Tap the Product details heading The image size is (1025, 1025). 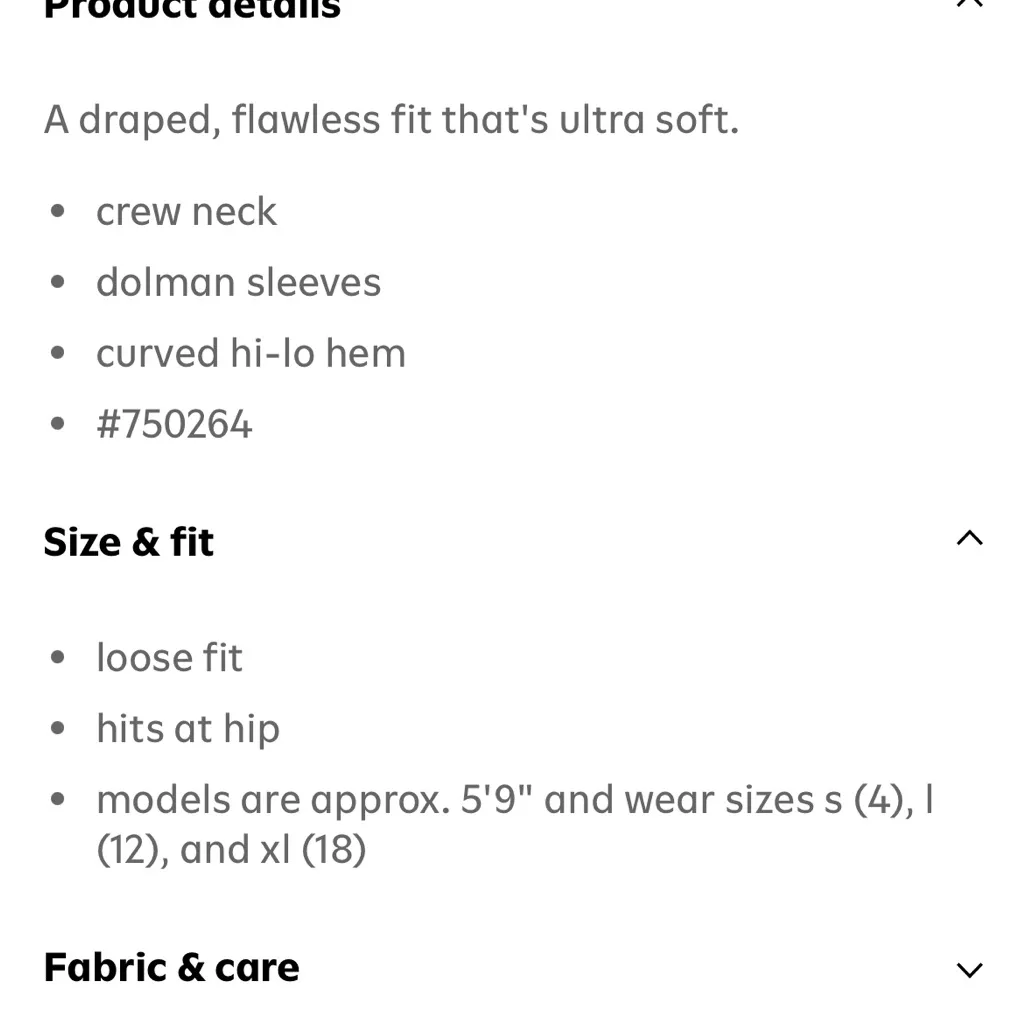[193, 10]
